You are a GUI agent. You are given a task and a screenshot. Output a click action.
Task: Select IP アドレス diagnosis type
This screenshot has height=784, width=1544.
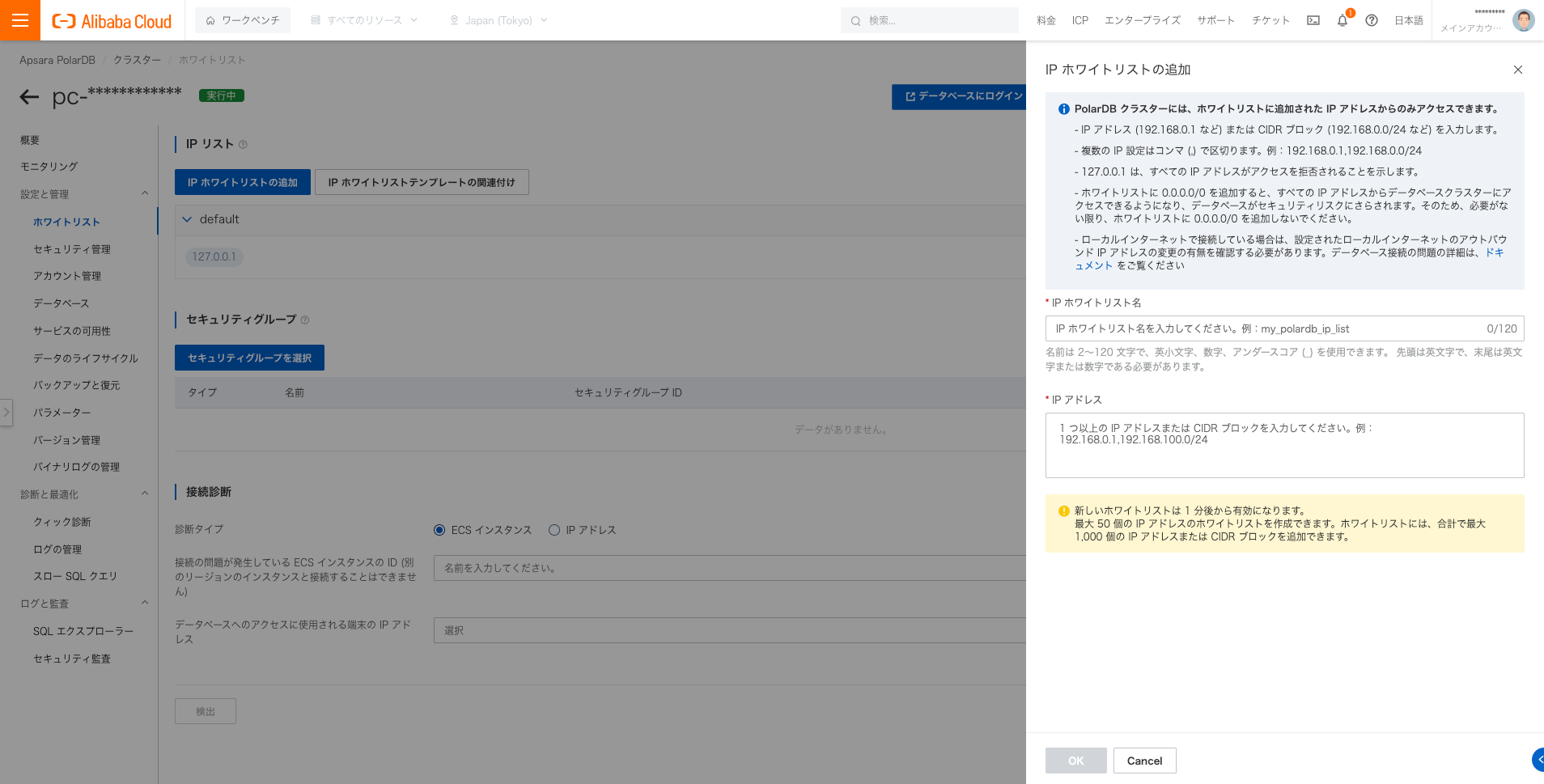click(x=554, y=530)
